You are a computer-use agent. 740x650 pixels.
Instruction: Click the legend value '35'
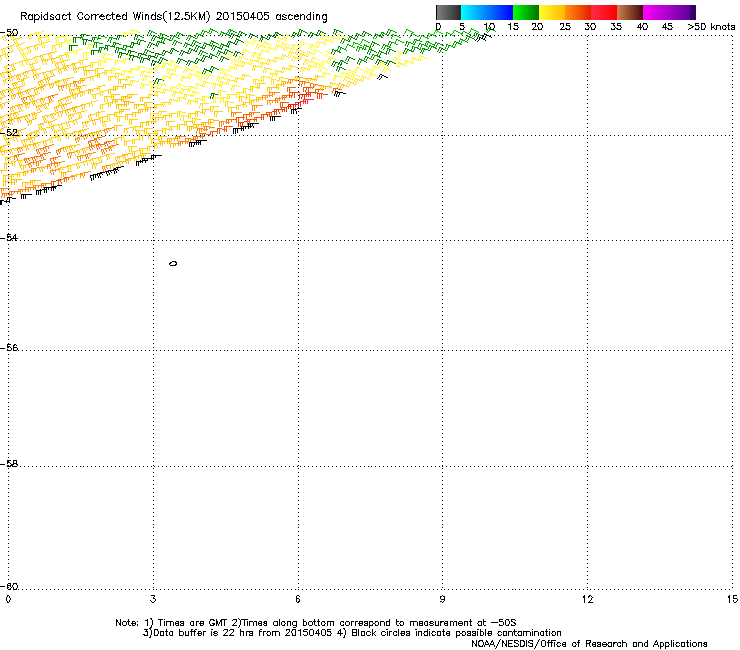(616, 27)
